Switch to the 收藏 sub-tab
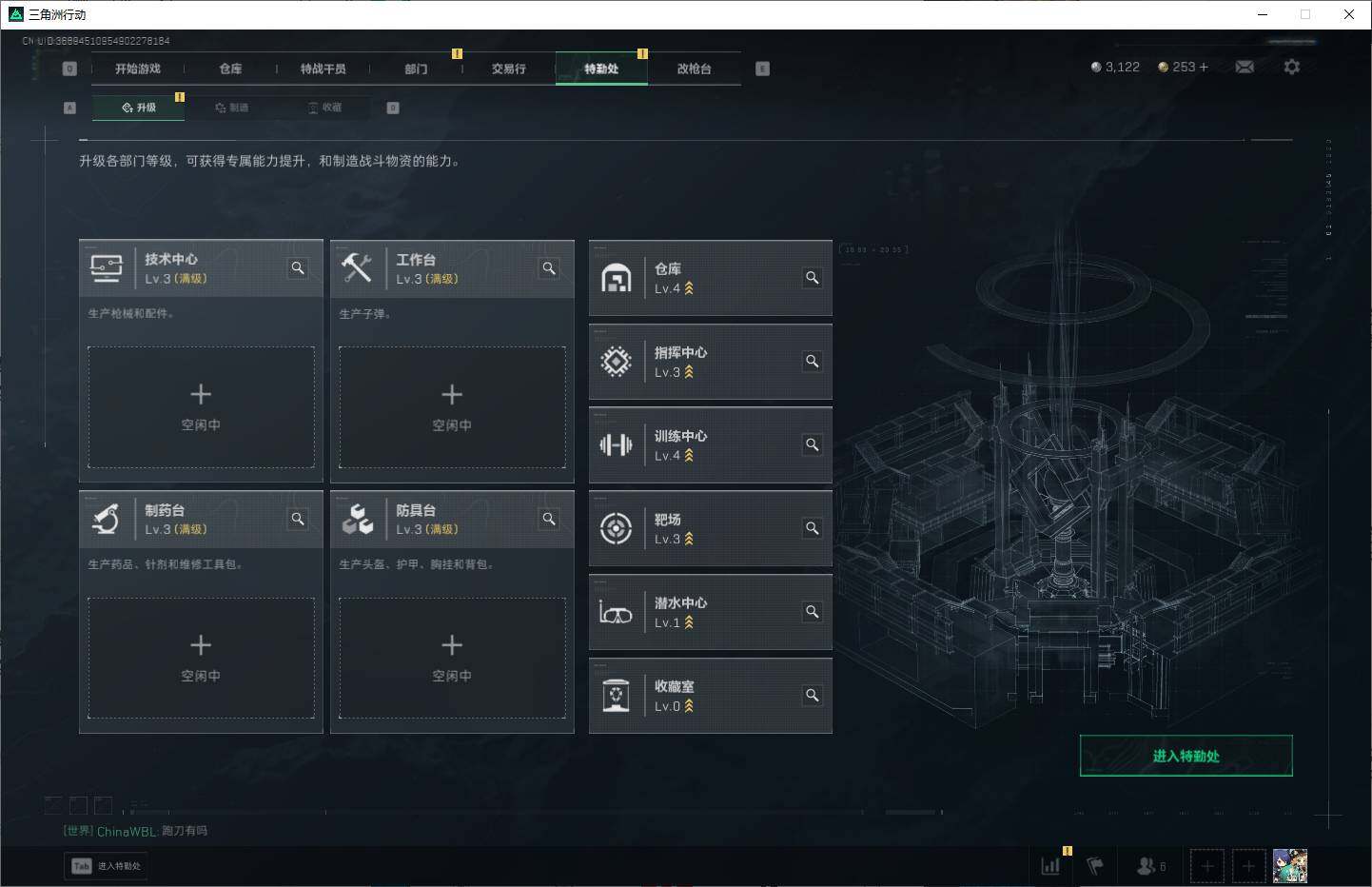 point(328,108)
